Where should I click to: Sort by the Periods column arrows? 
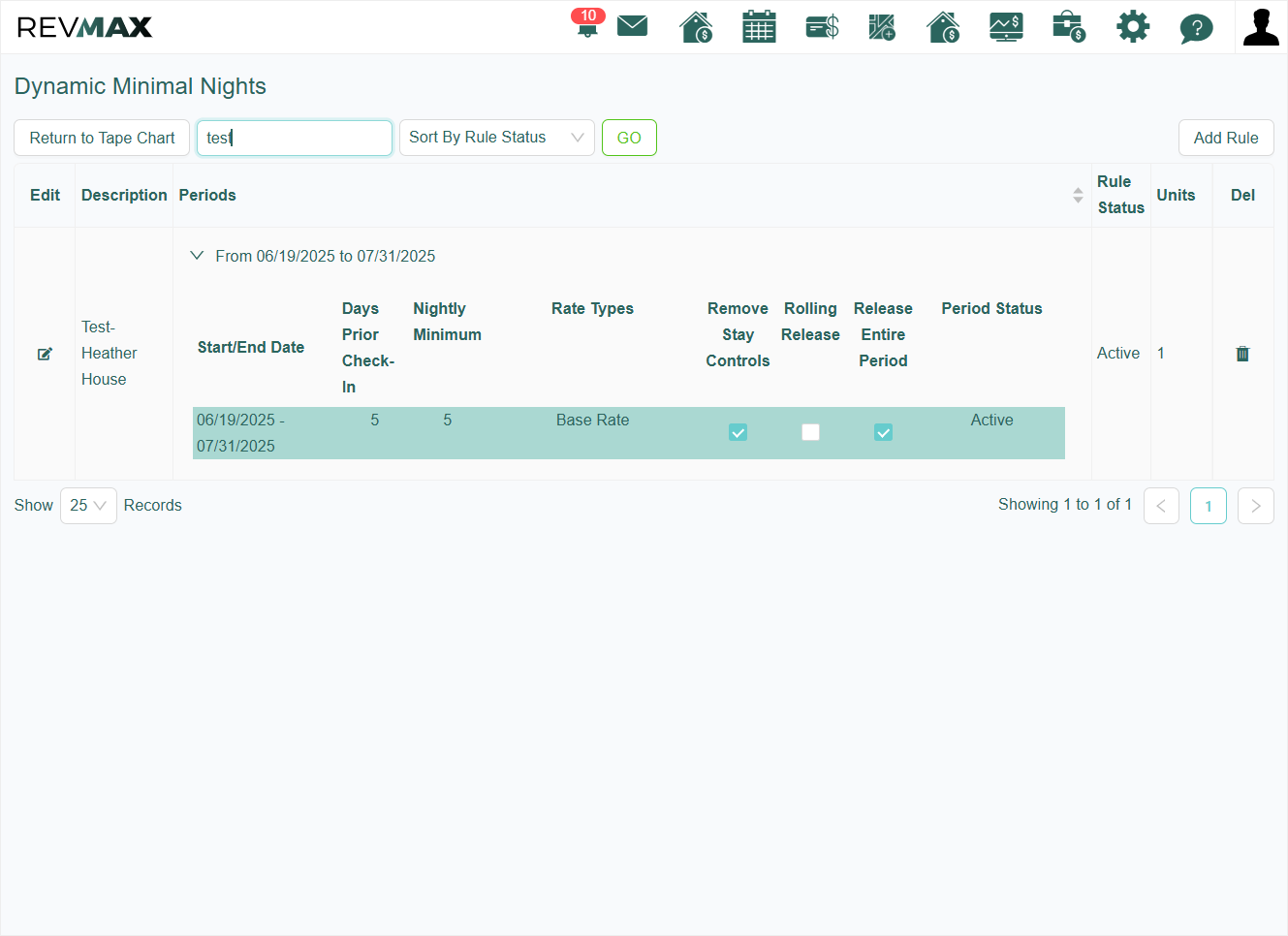[1078, 195]
